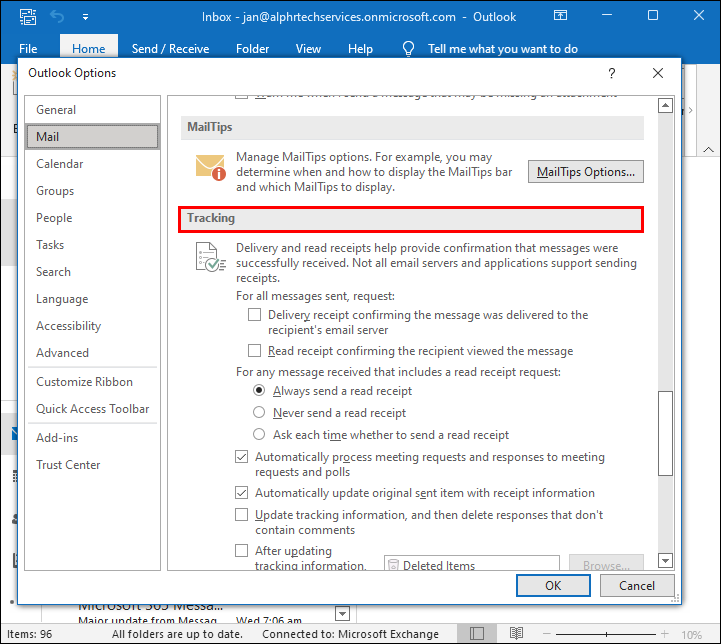Click the options pane vertical scrollbar thumb
721x644 pixels.
pyautogui.click(x=665, y=433)
